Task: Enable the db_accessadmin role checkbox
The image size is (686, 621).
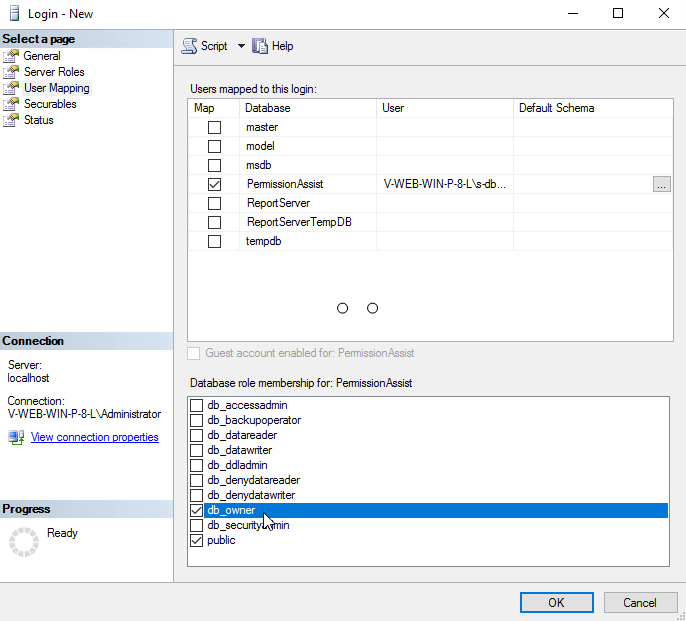Action: coord(196,405)
